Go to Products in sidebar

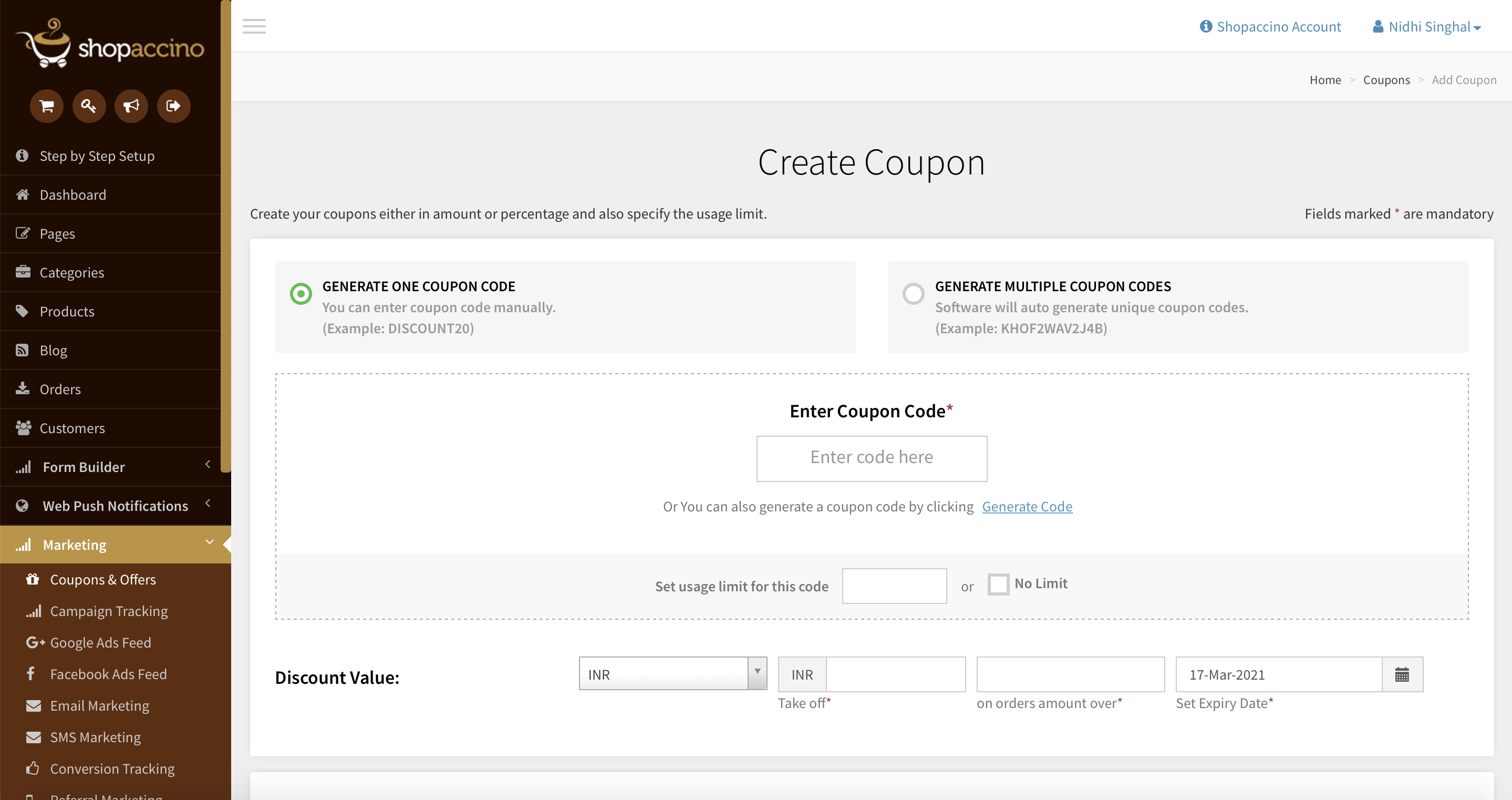click(67, 311)
